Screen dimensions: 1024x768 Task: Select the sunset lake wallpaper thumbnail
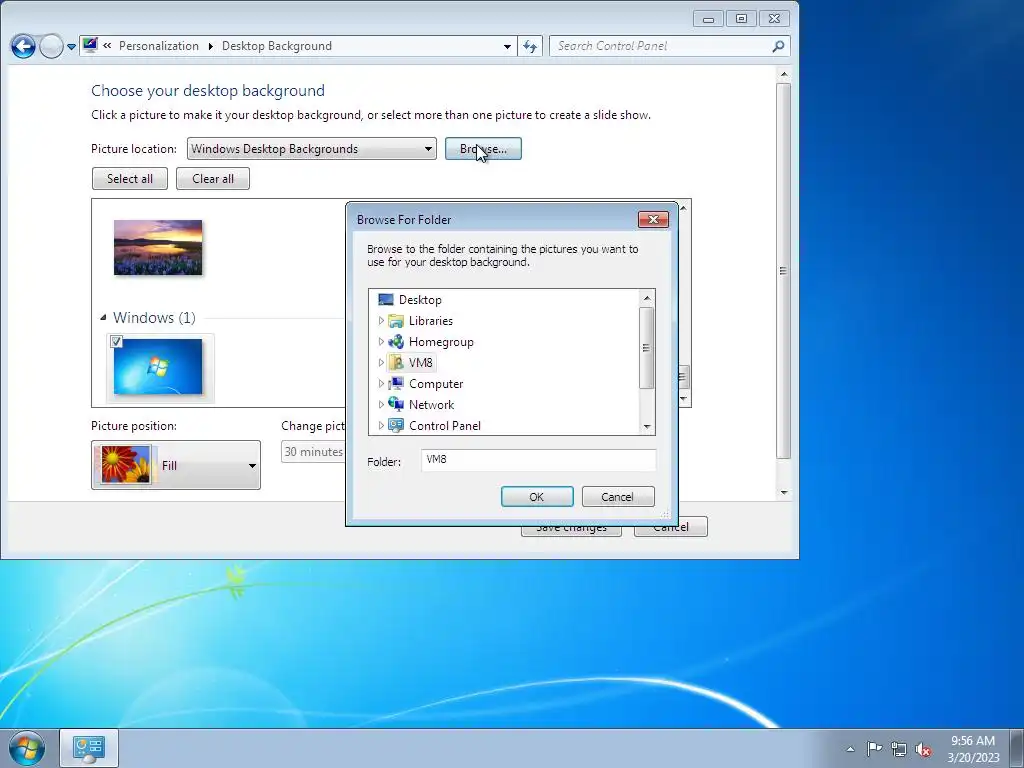click(158, 248)
